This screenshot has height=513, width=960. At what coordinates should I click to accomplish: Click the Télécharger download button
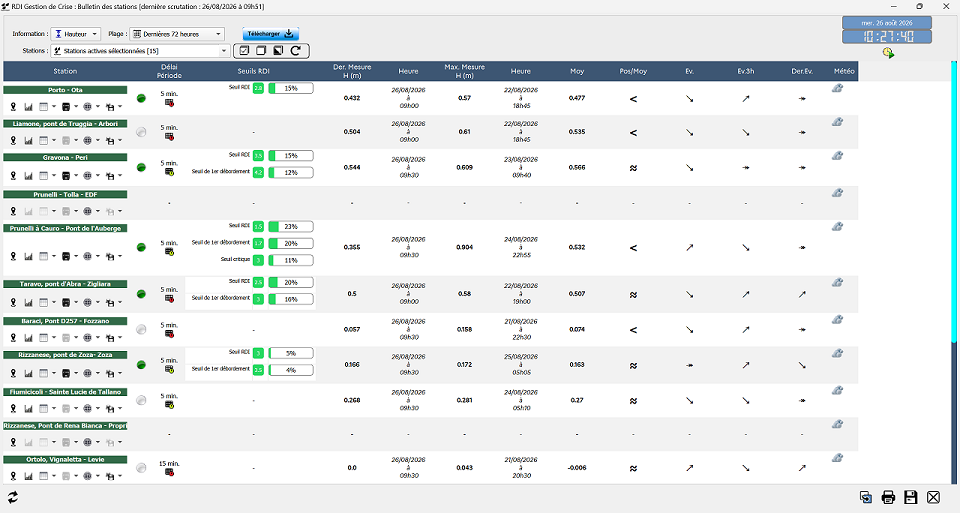(271, 34)
